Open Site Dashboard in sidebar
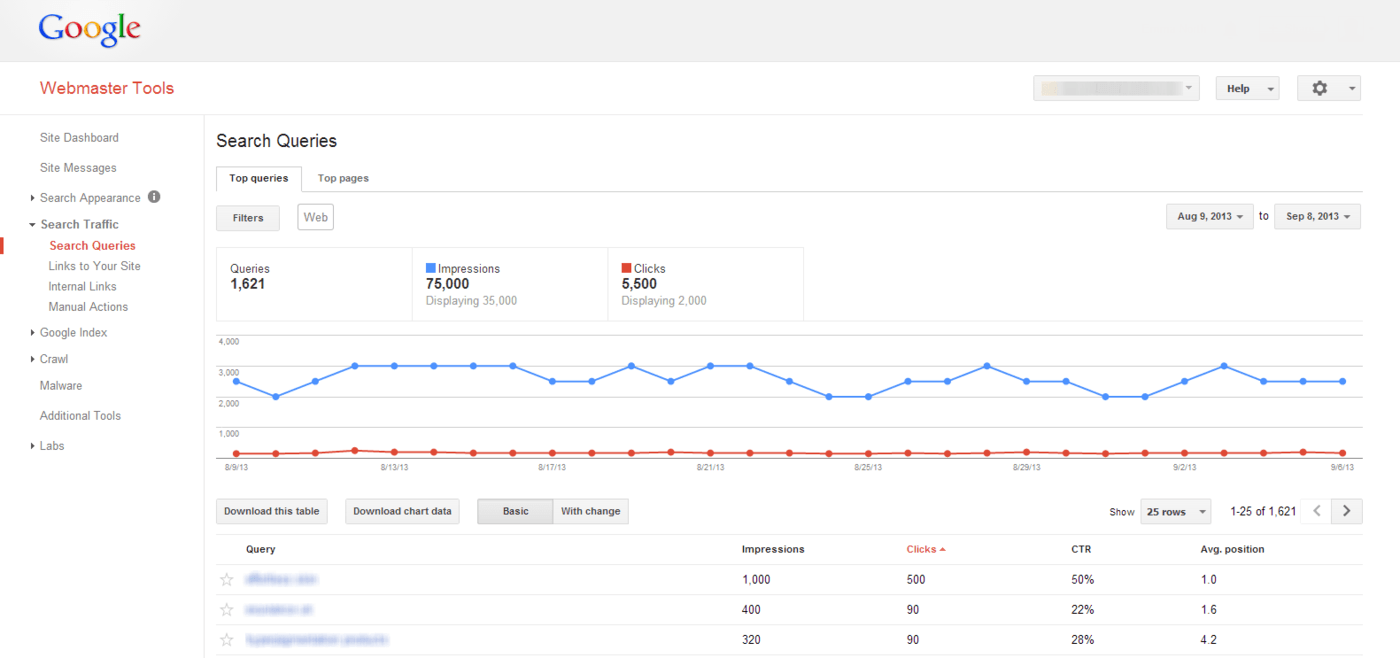Screen dimensions: 1400x658 click(x=79, y=138)
